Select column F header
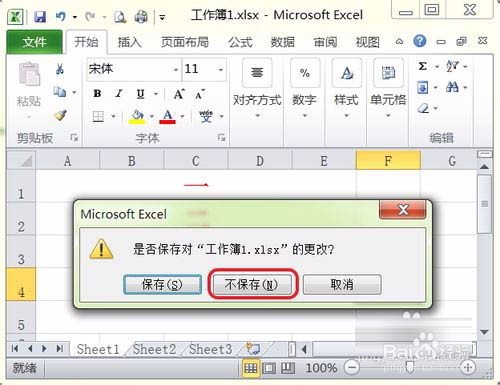 pyautogui.click(x=388, y=160)
